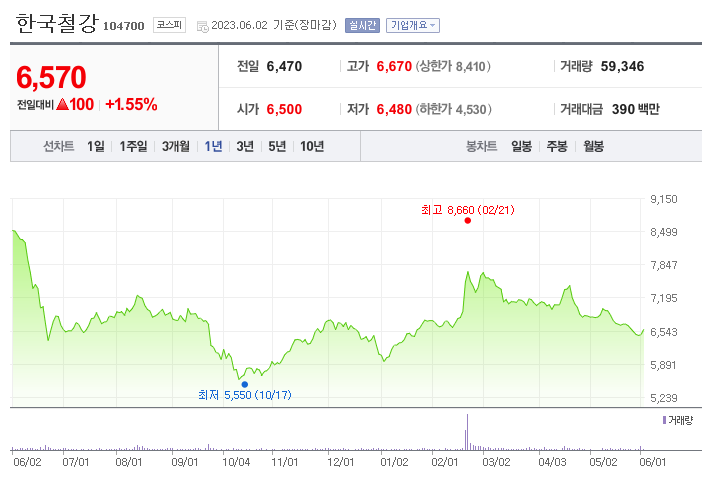Click the 06/02 x-axis date label
This screenshot has height=484, width=702.
[x=27, y=462]
